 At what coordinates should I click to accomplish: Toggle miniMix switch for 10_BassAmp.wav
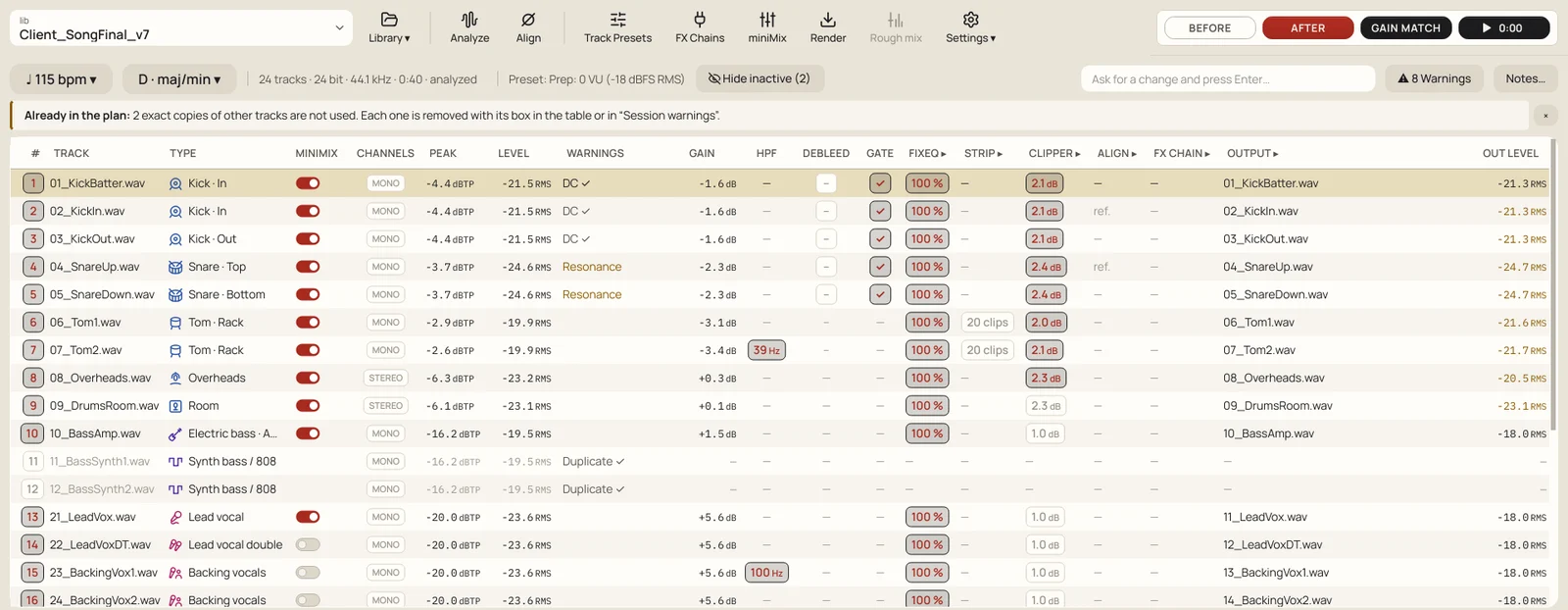(308, 433)
